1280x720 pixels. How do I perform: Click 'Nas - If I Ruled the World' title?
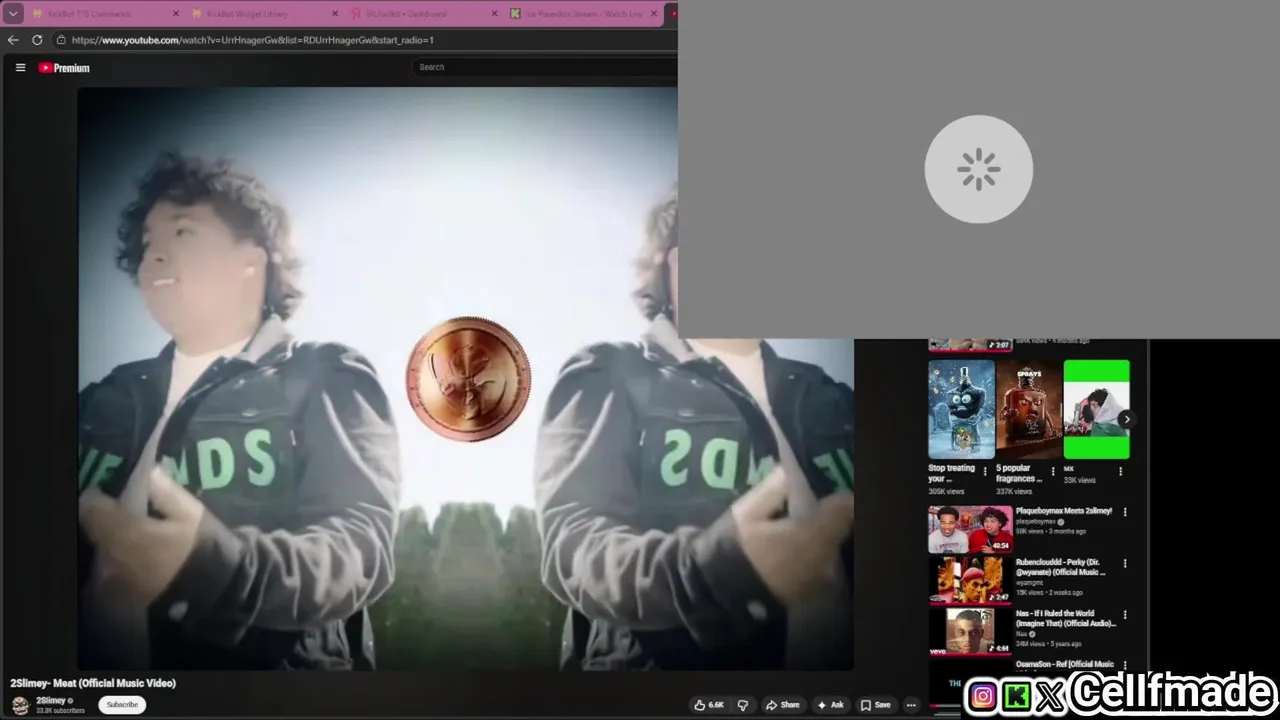1065,618
